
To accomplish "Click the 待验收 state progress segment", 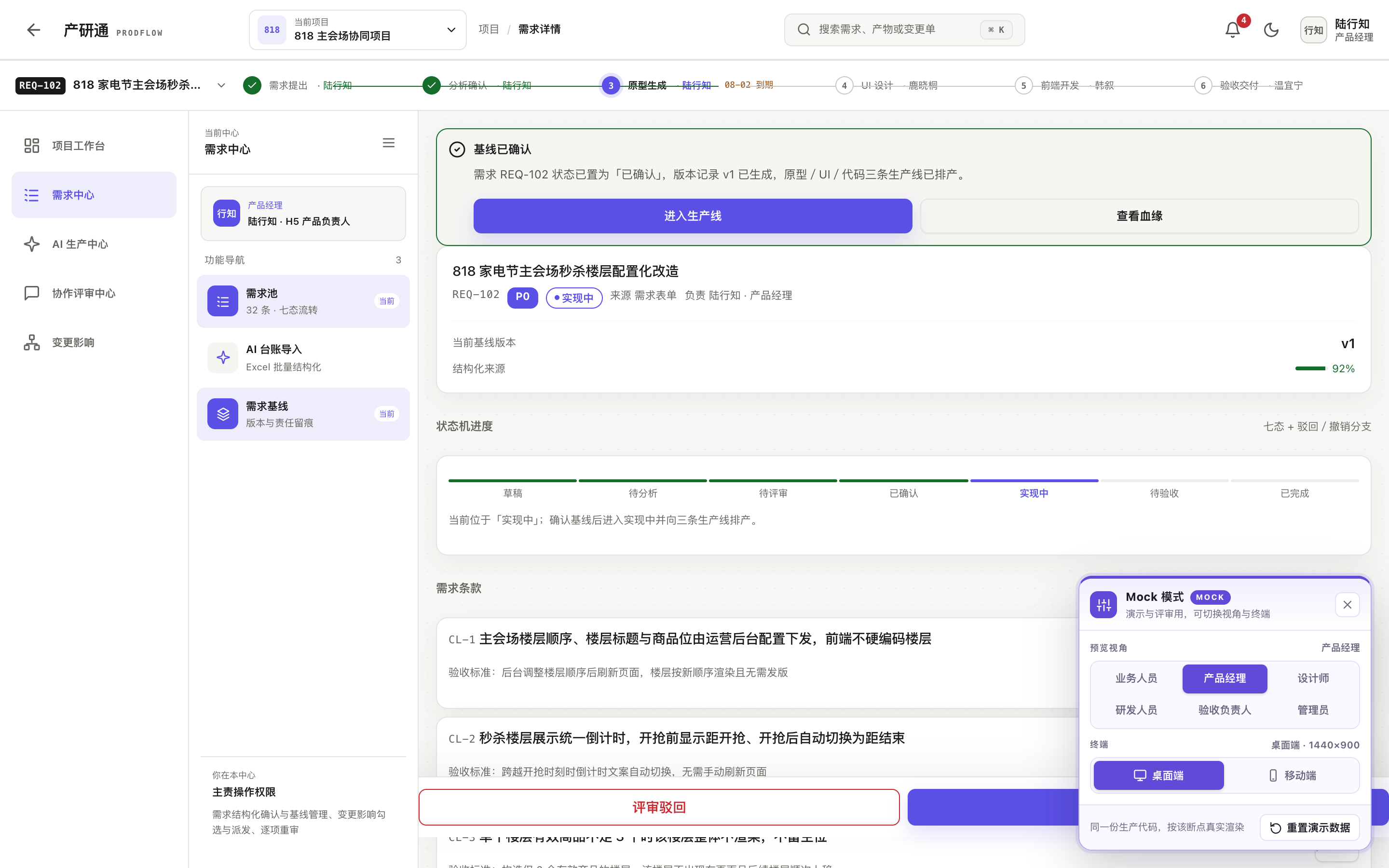I will [1164, 480].
